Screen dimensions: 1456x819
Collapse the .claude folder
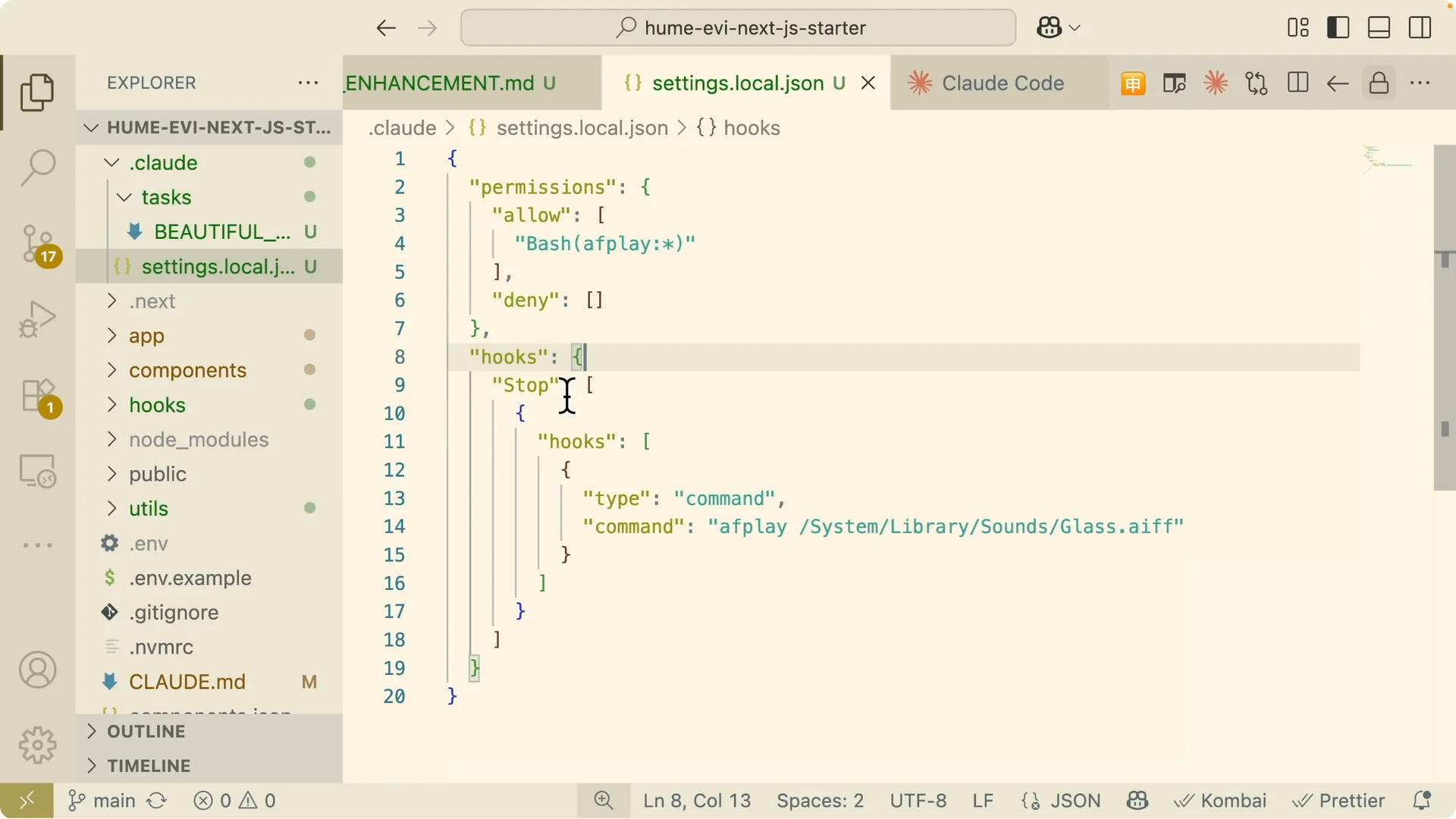(209, 162)
